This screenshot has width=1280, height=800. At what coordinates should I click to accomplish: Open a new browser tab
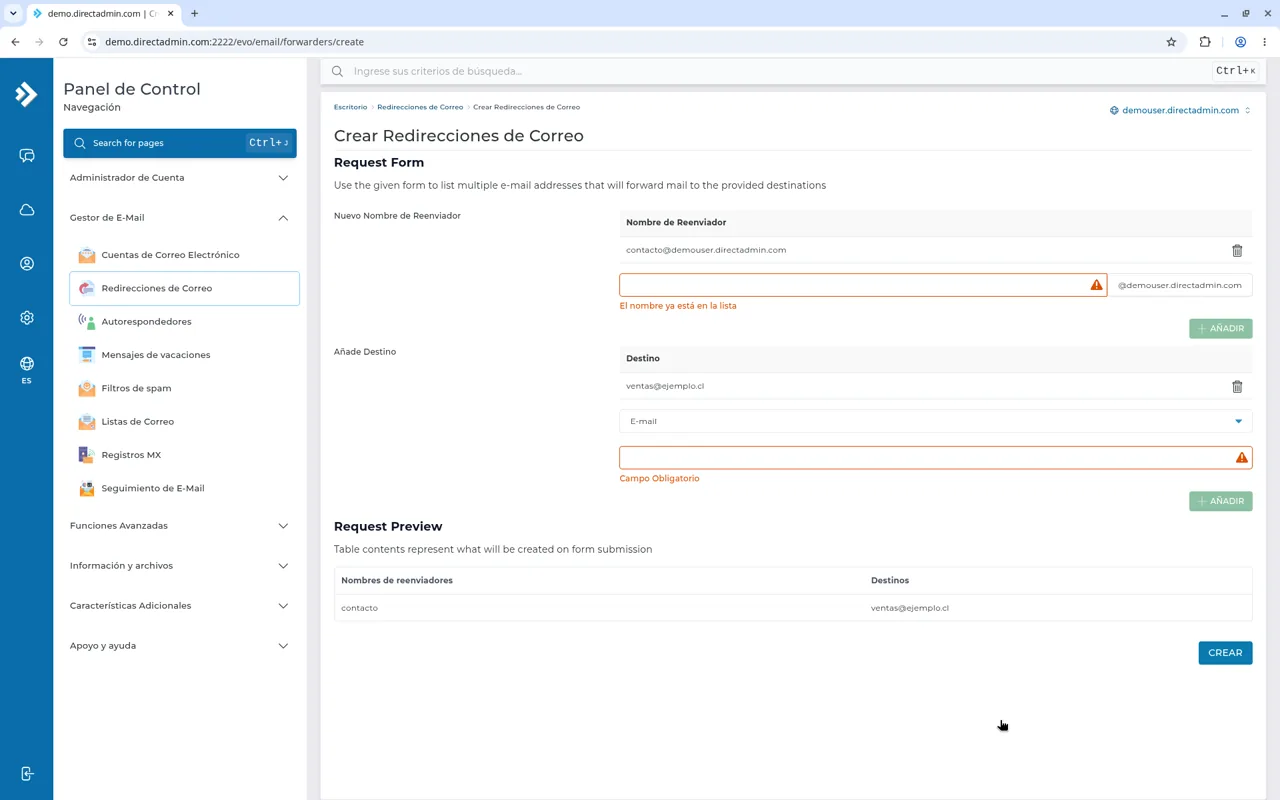pyautogui.click(x=194, y=14)
